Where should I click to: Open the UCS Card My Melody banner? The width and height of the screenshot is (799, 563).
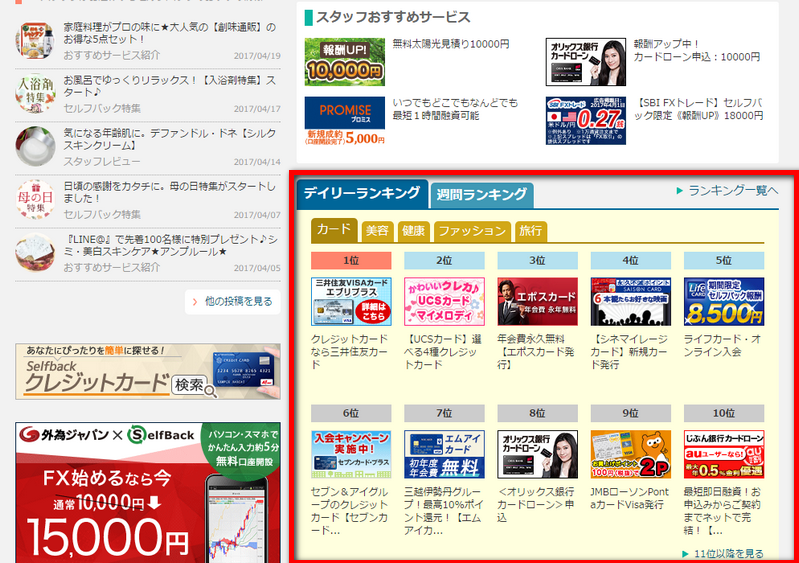click(x=438, y=301)
